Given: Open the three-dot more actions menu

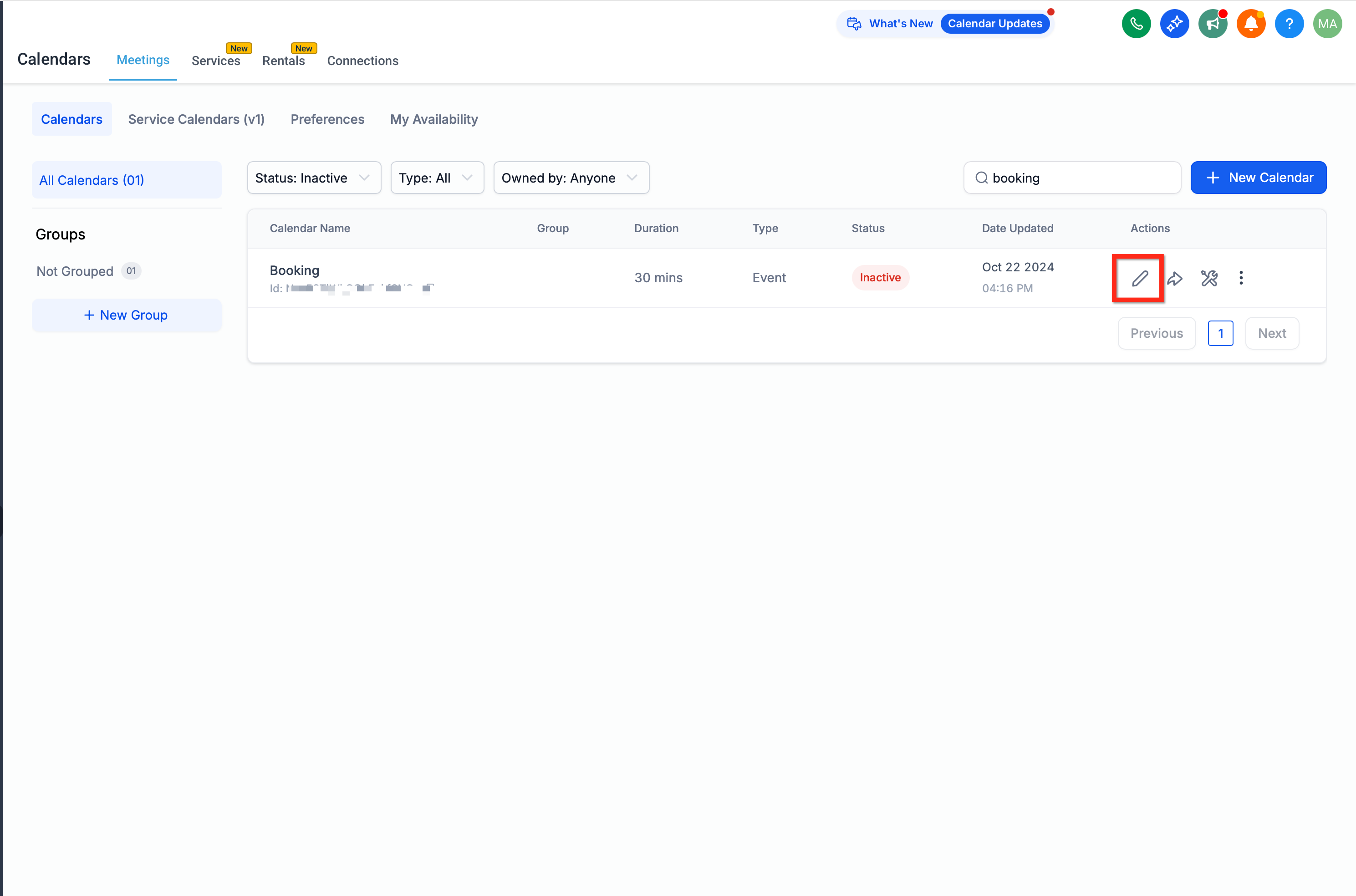Looking at the screenshot, I should point(1240,278).
